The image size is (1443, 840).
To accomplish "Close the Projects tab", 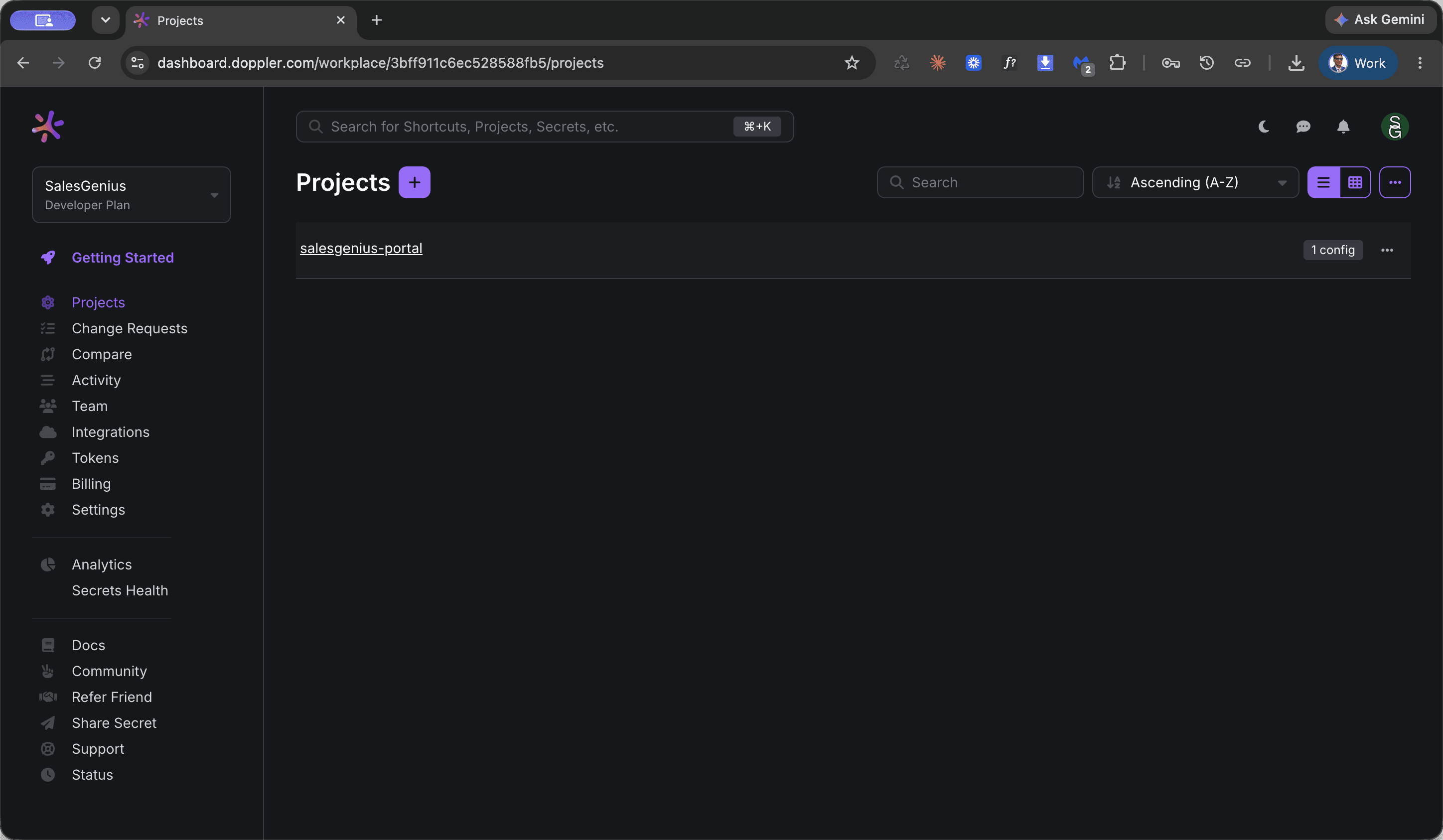I will coord(341,20).
